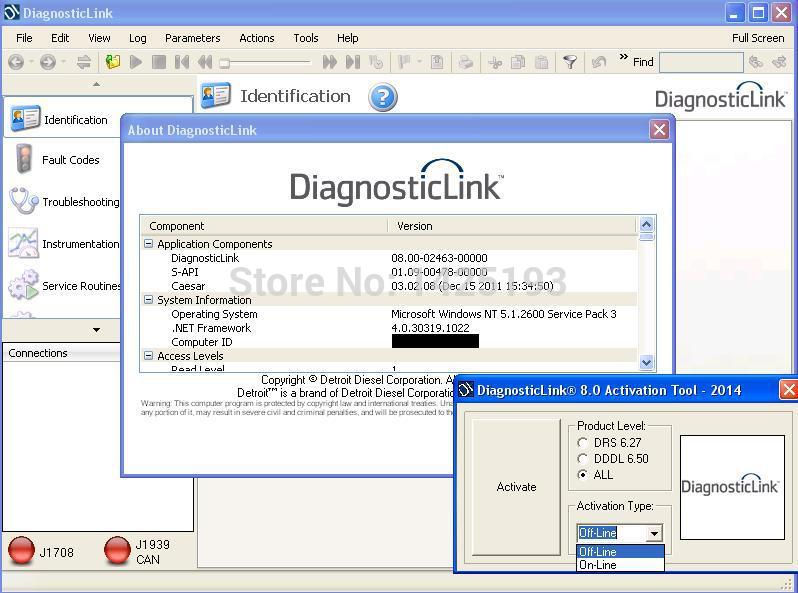Open Service Routines gears icon
This screenshot has height=593, width=798.
[x=23, y=285]
